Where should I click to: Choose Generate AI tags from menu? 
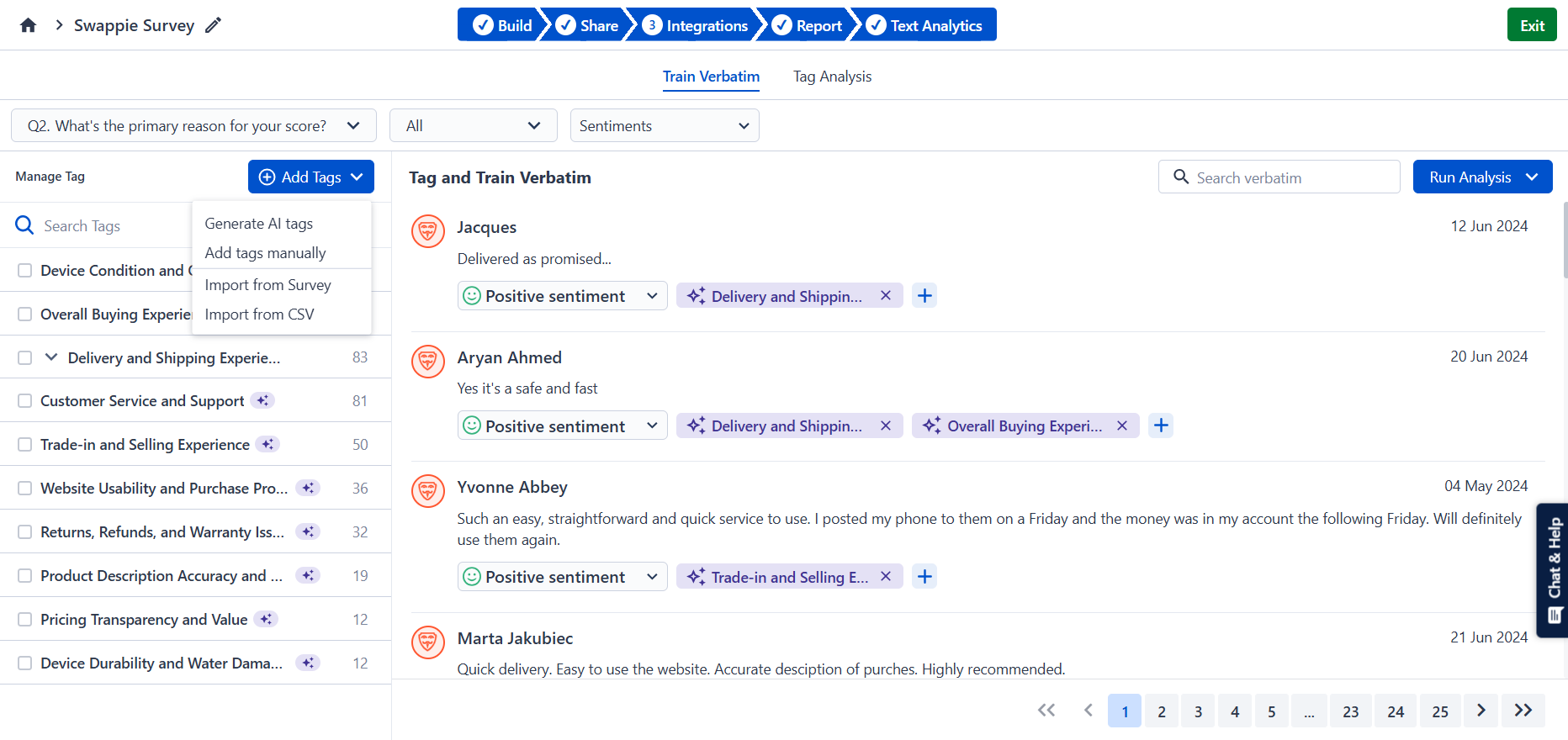coord(258,224)
